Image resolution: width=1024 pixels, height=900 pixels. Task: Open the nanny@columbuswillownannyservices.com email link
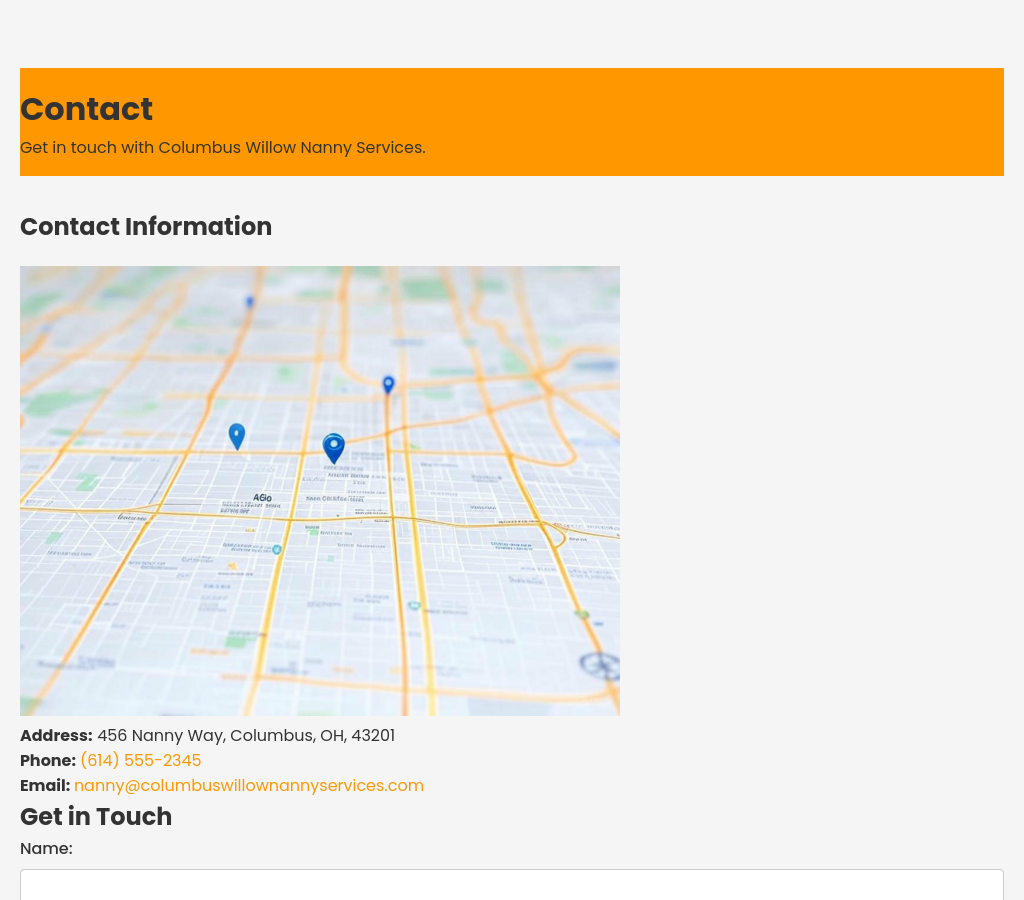pyautogui.click(x=248, y=785)
